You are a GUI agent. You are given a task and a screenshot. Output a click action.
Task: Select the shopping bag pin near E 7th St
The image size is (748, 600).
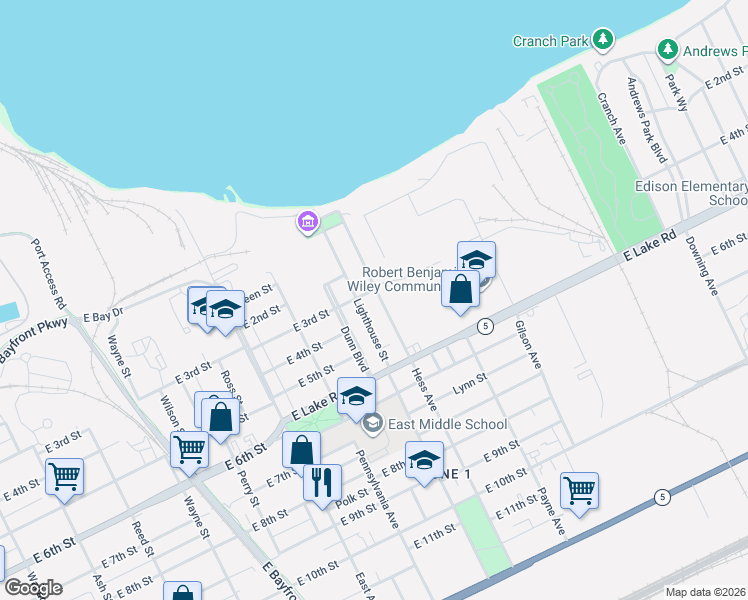(301, 451)
